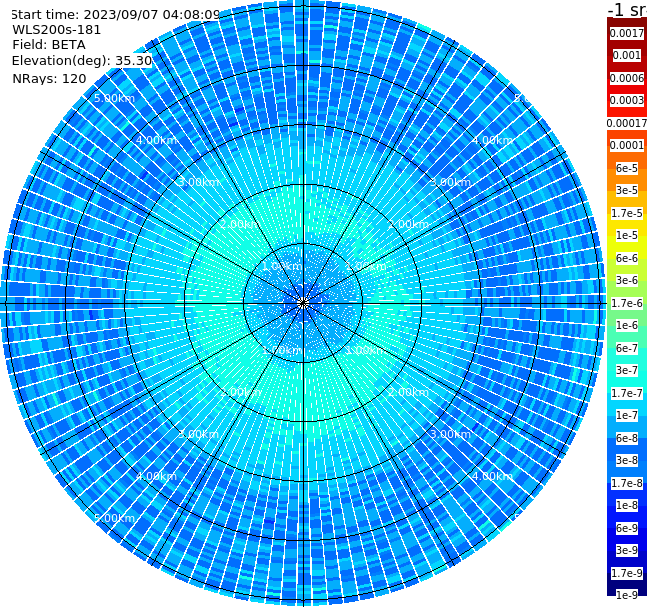Viewport: 647px width, 607px height.
Task: Click the 6e-8 colorbar value
Action: 627,438
